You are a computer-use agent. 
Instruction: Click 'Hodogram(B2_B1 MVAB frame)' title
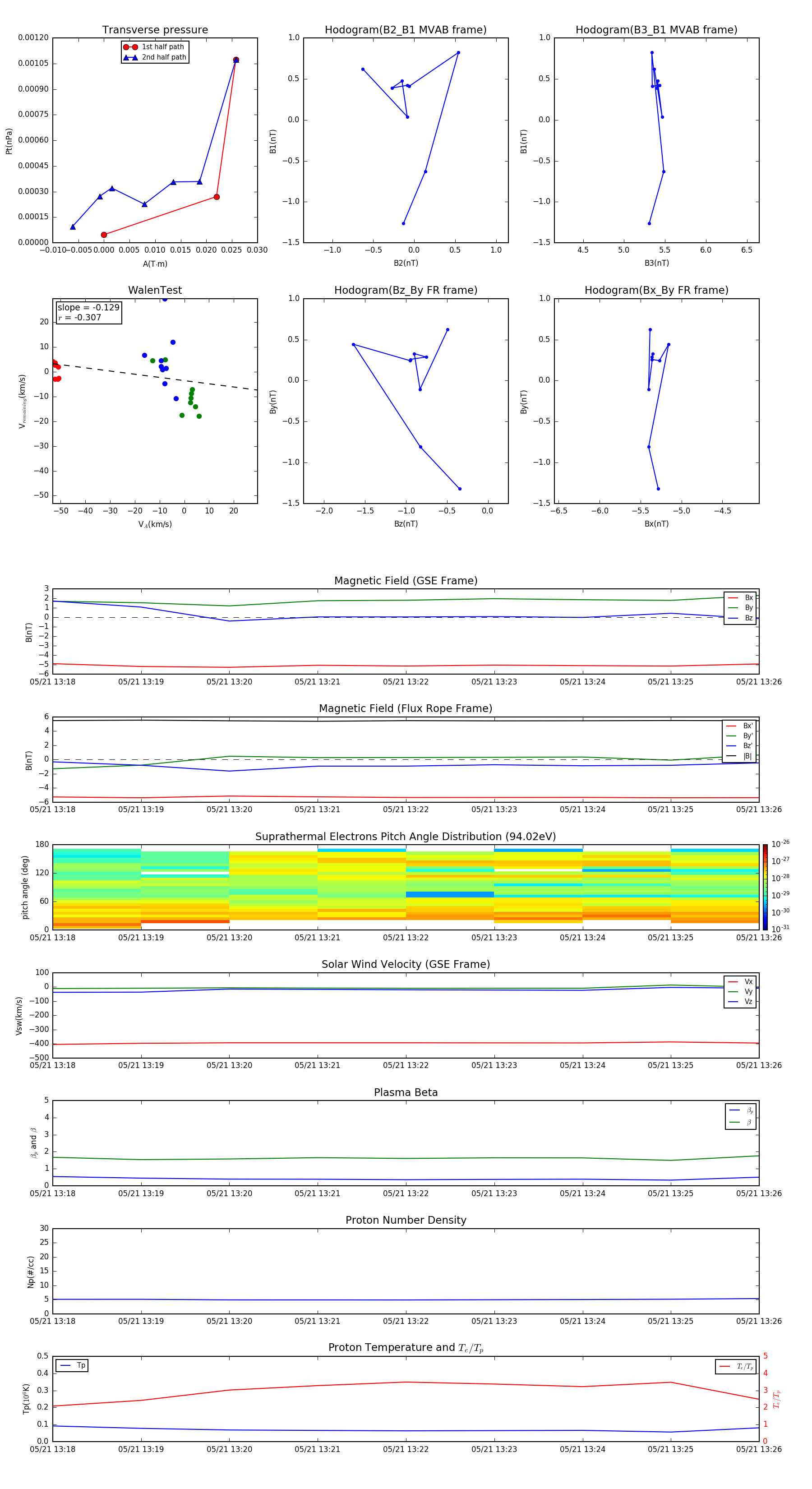(406, 30)
